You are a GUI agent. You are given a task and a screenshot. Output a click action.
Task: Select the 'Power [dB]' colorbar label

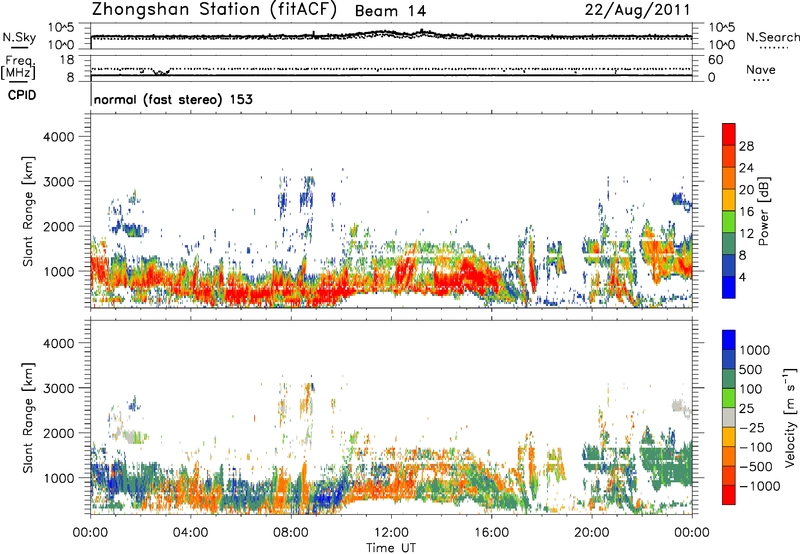pyautogui.click(x=763, y=211)
